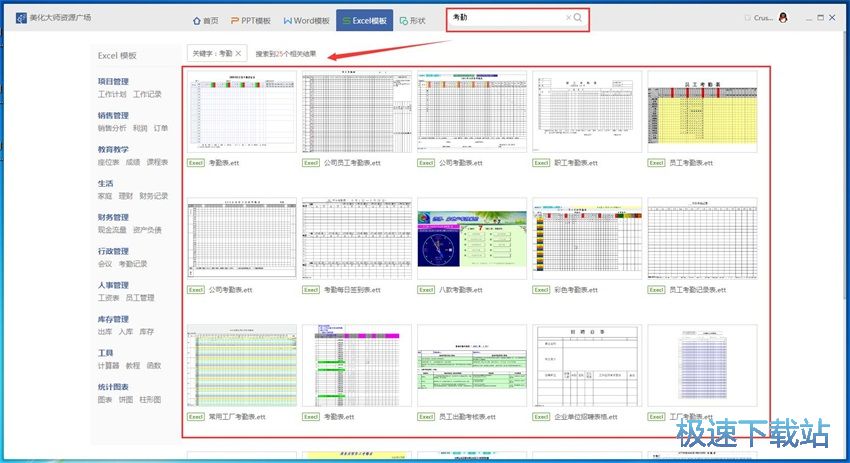Click Excel badge beside 员工出勤考核表.ett
Screen dimensions: 850x463
pos(426,416)
